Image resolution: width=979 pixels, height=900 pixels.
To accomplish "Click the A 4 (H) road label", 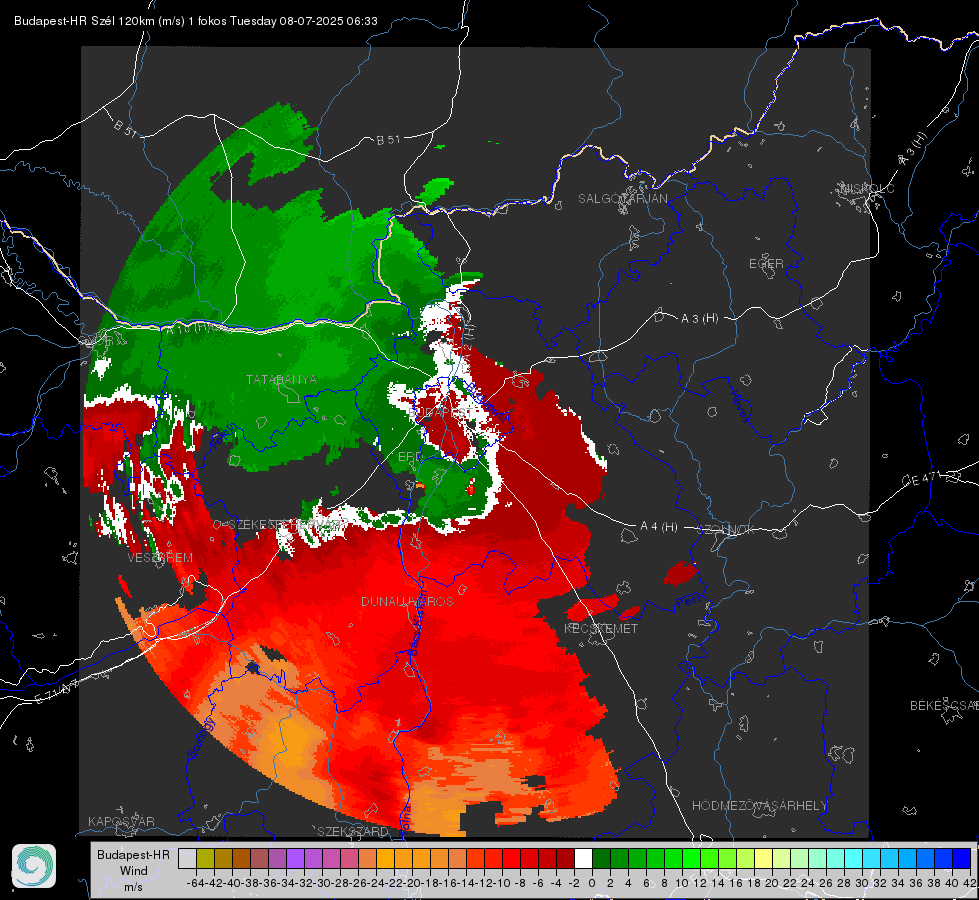I will tap(659, 527).
